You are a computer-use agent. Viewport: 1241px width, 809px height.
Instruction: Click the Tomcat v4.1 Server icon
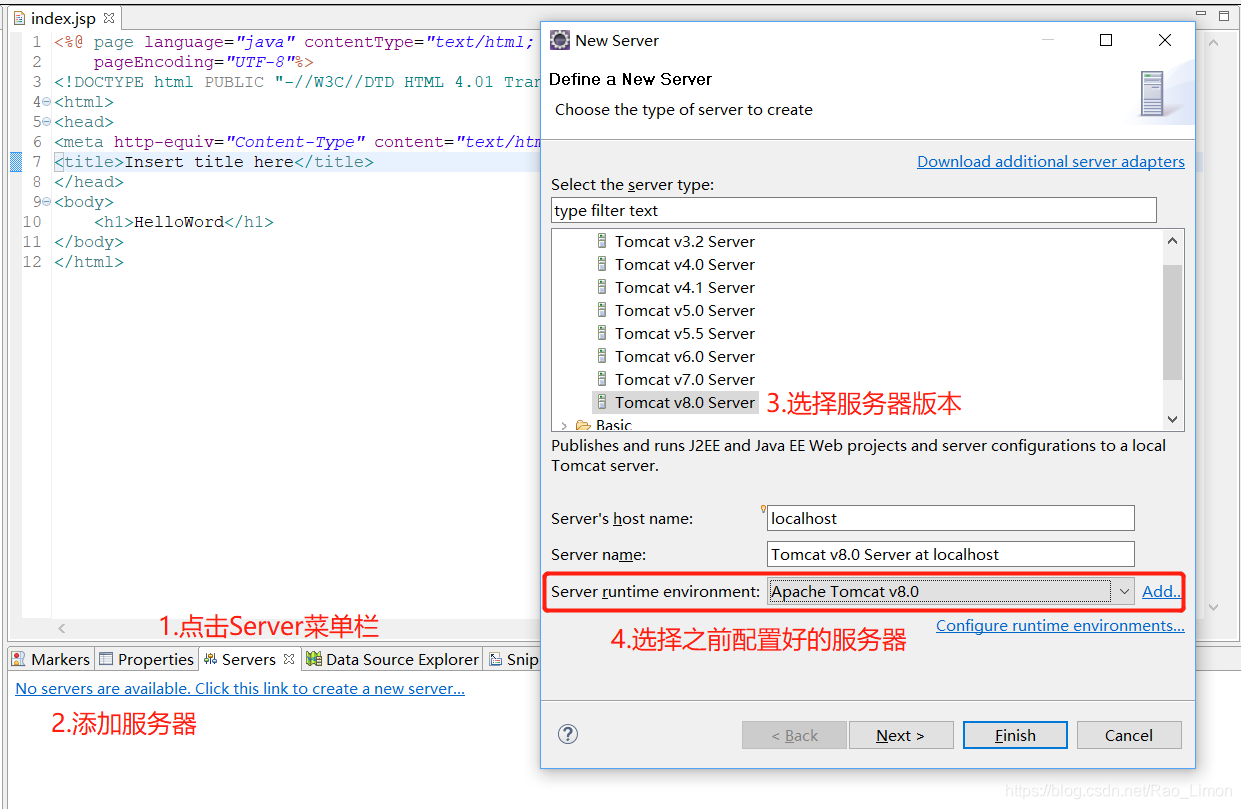pos(602,287)
